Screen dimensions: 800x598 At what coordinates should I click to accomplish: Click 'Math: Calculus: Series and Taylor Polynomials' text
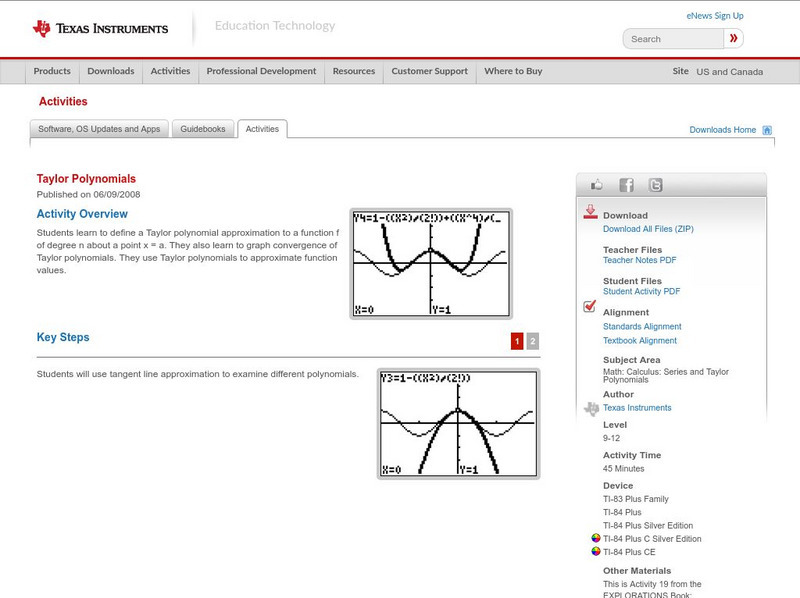pos(666,376)
